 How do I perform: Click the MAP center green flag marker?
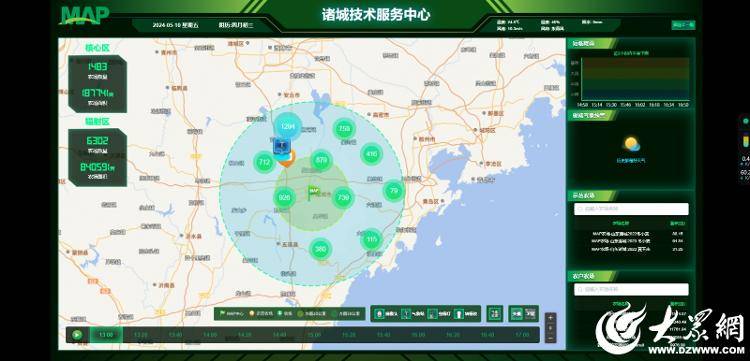coord(314,193)
